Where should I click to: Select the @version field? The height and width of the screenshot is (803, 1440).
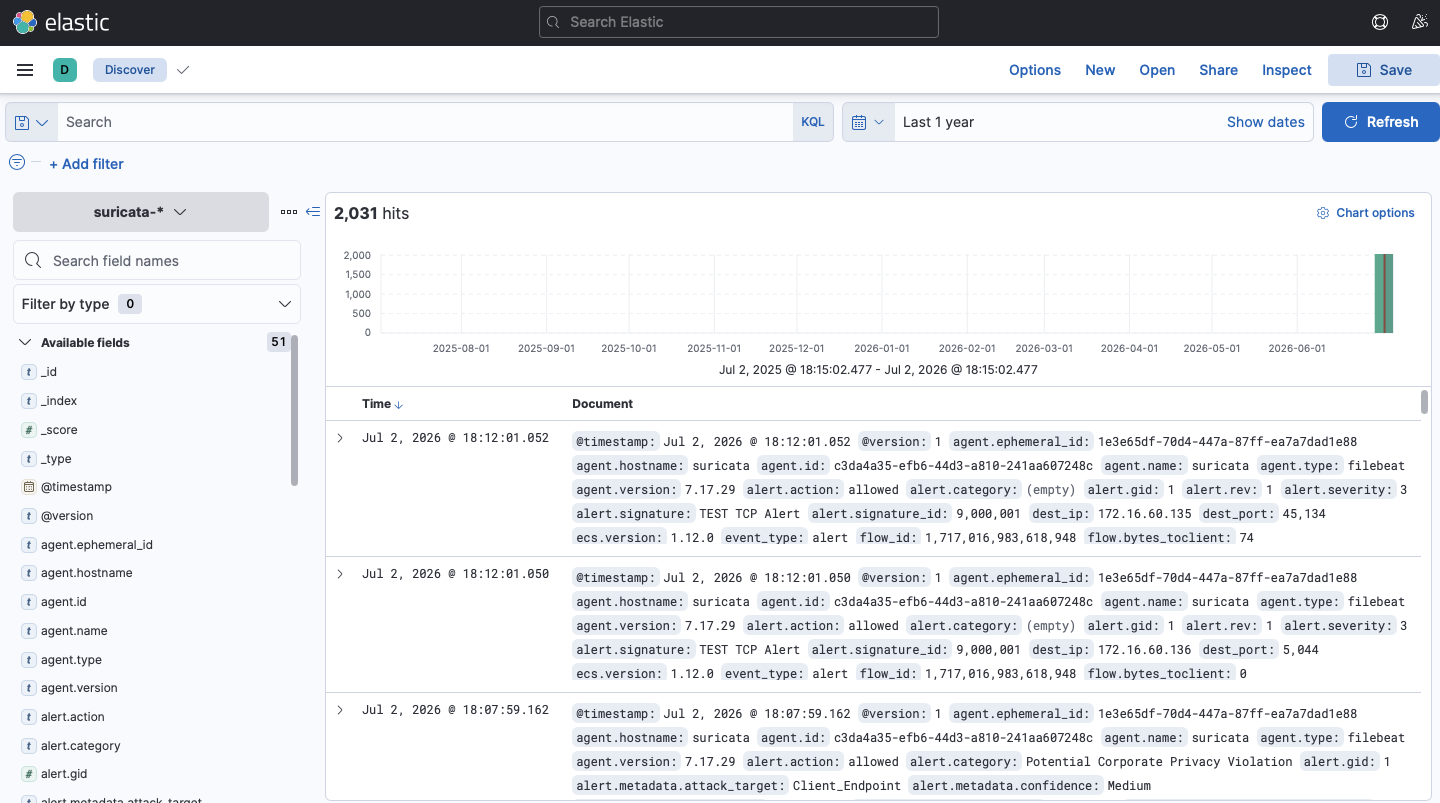click(x=67, y=516)
